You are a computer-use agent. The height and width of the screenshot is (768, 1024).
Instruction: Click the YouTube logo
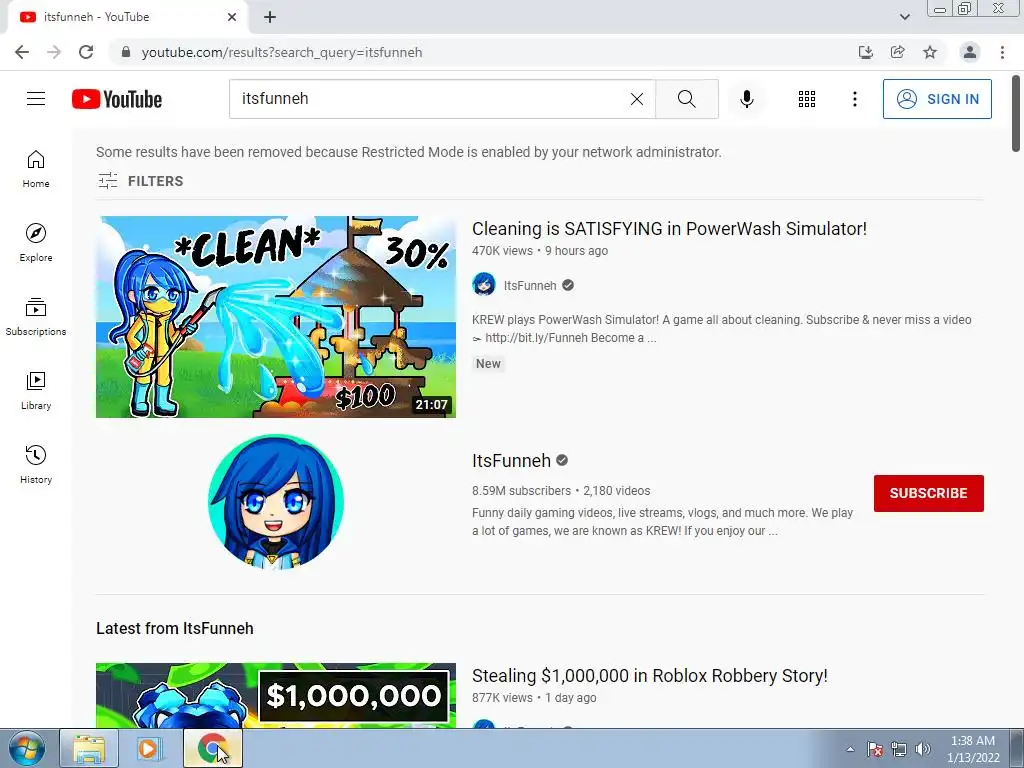(x=117, y=99)
